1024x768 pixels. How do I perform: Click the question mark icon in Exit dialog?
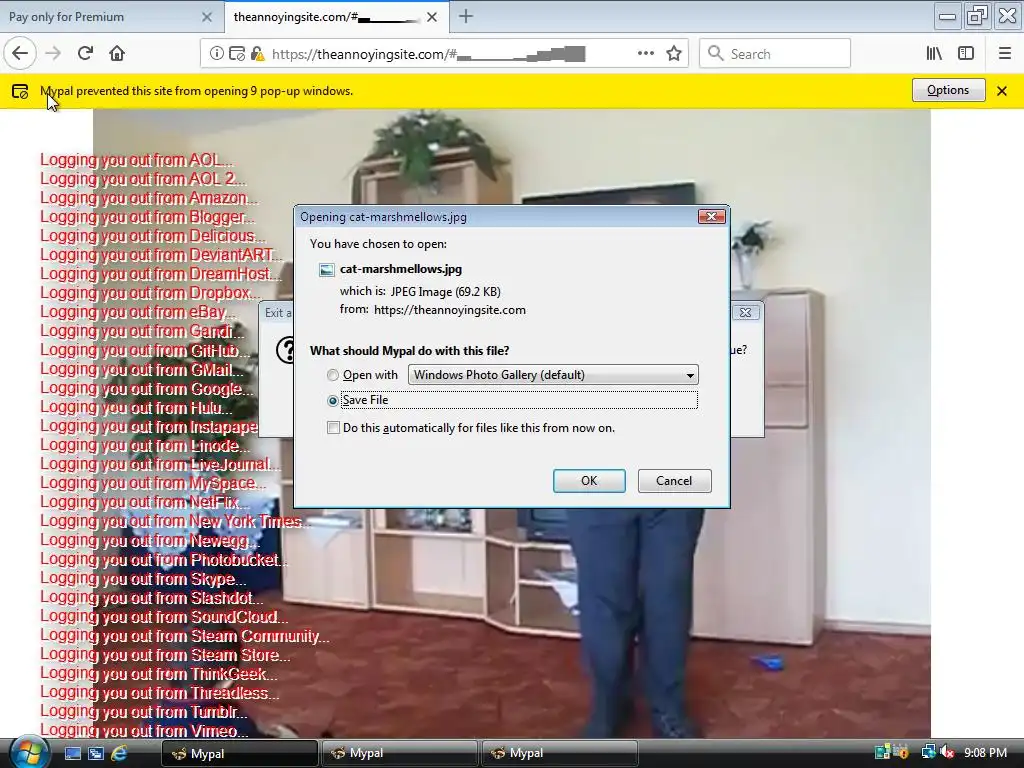click(x=284, y=350)
